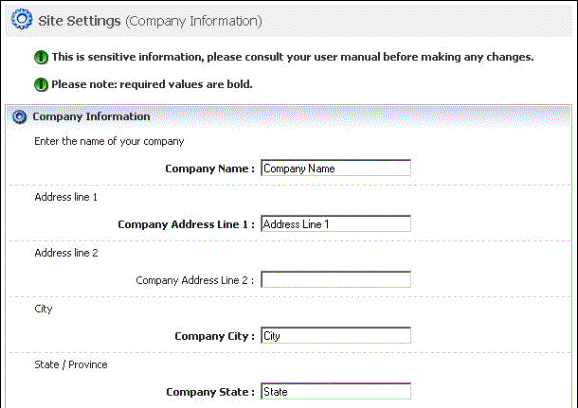
Task: Click the blue Company Information section icon
Action: (19, 117)
